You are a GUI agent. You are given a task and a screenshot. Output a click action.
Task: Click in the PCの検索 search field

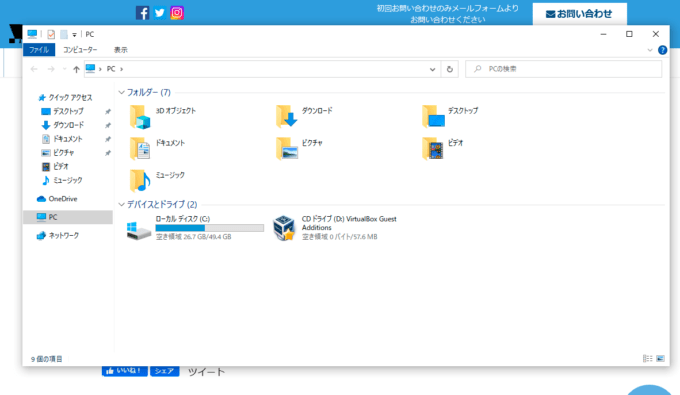563,69
